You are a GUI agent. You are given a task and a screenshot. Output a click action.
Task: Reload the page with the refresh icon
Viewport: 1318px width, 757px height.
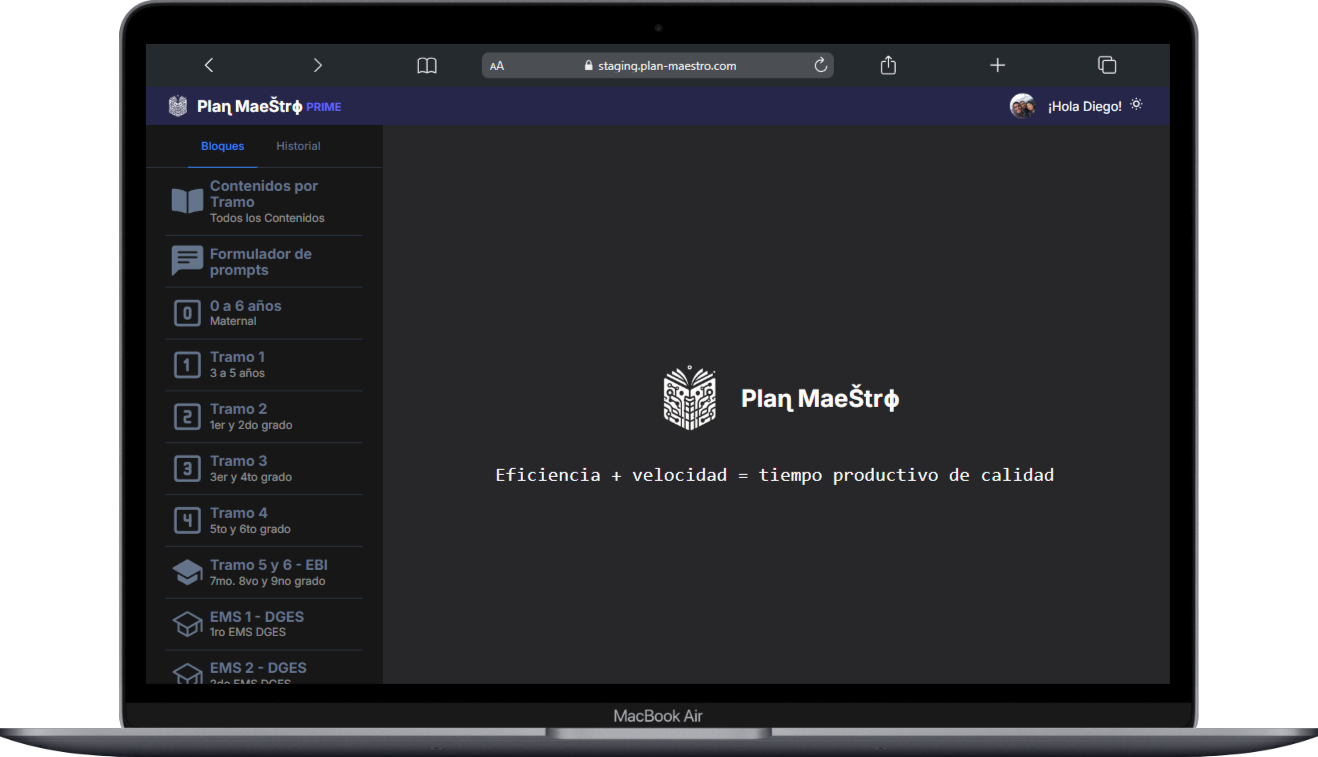[x=820, y=64]
